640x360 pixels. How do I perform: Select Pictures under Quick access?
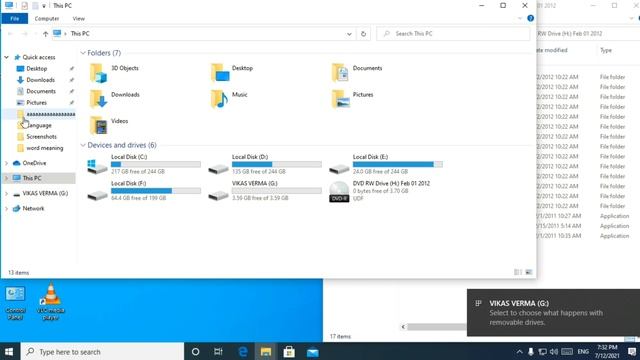[x=36, y=103]
